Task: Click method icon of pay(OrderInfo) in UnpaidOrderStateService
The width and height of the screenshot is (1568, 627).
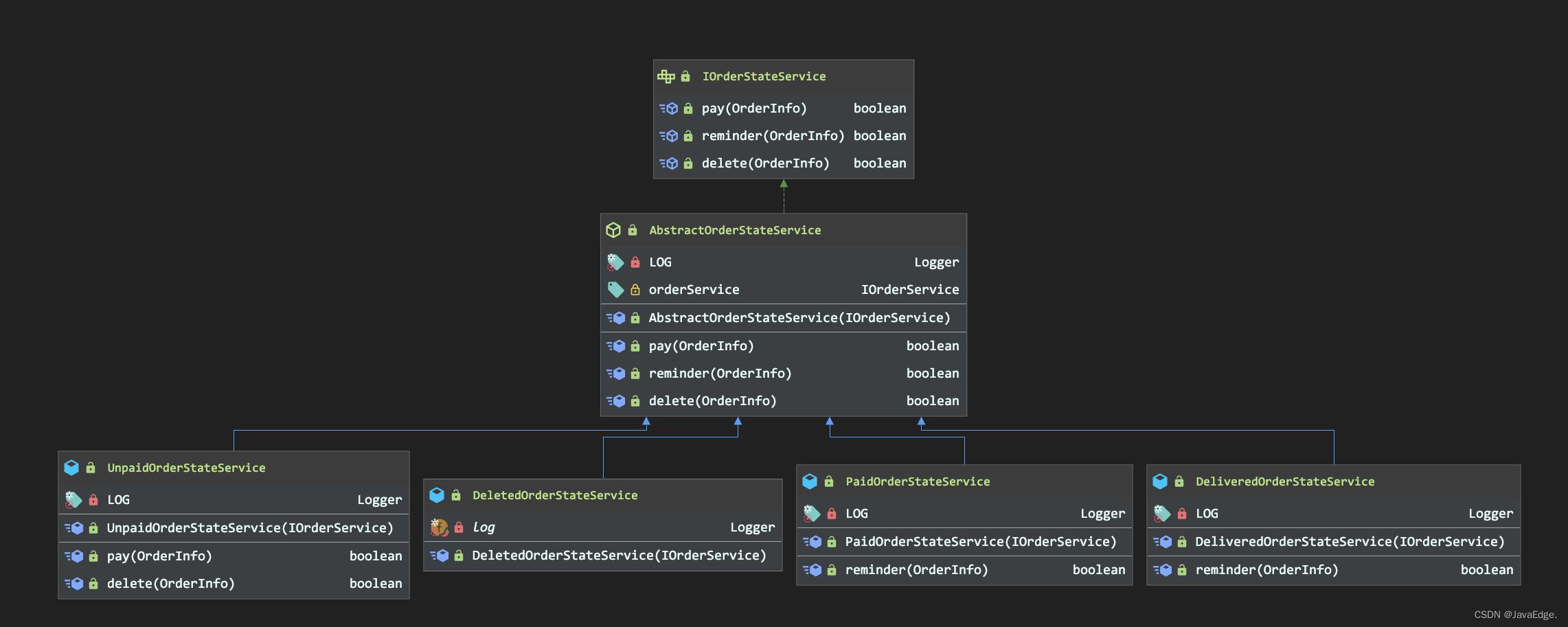Action: pyautogui.click(x=74, y=556)
